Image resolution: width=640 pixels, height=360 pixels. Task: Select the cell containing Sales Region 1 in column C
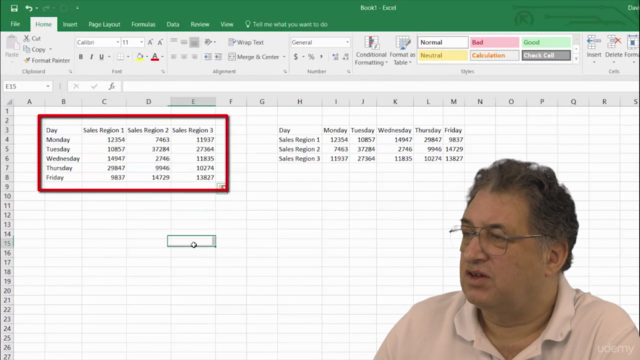click(x=104, y=130)
